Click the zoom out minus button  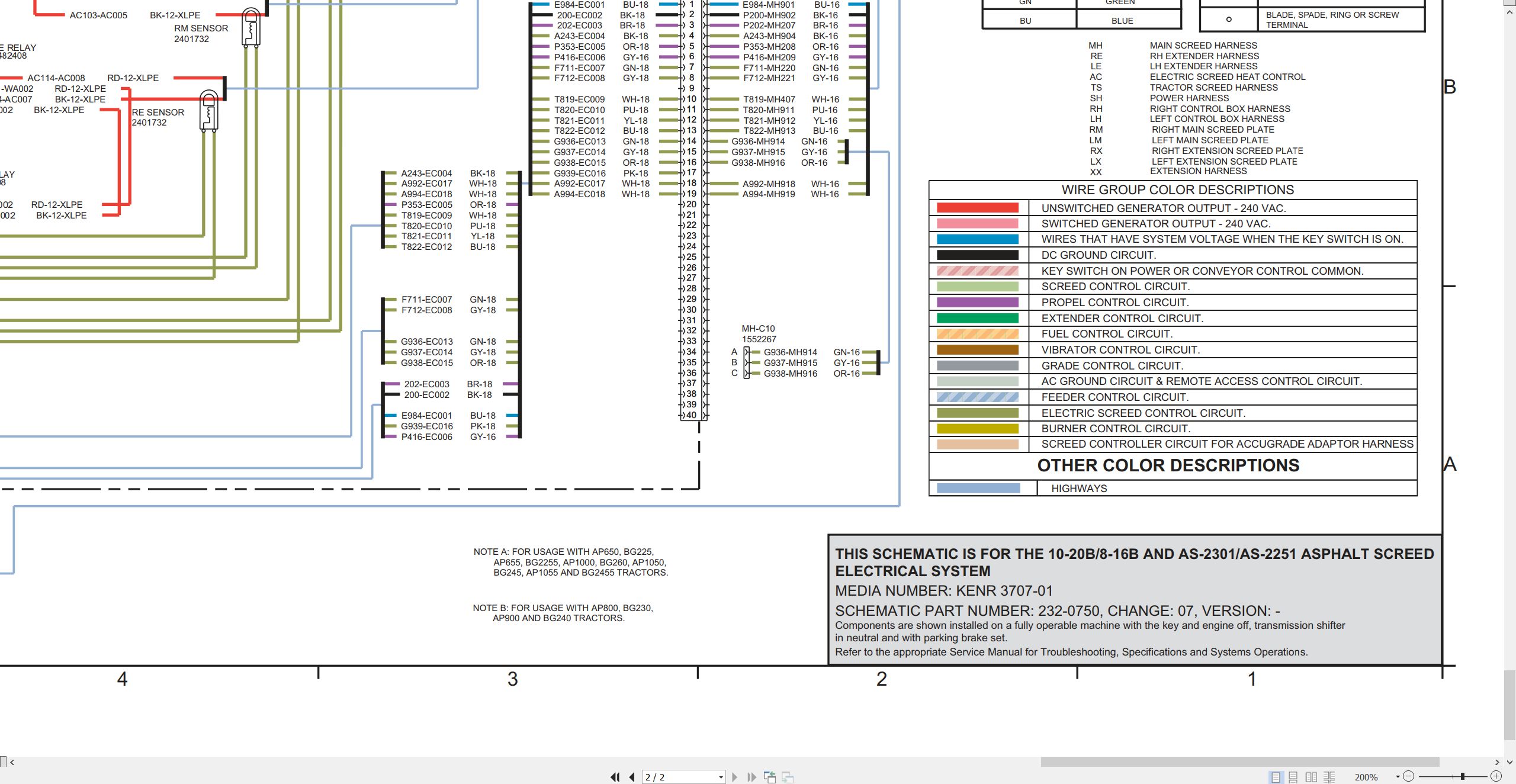[x=1409, y=776]
